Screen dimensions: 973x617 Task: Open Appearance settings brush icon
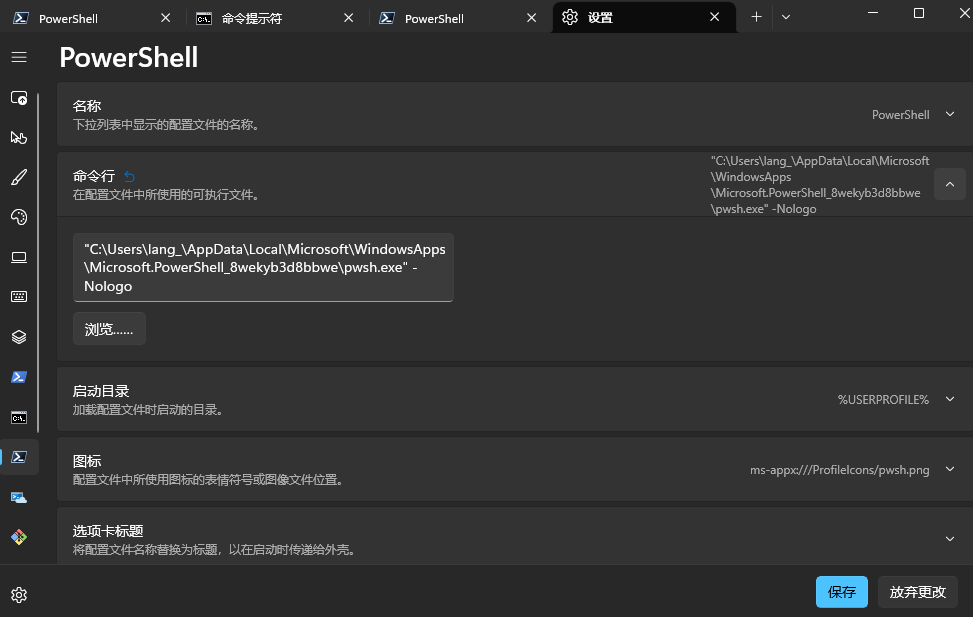pos(19,178)
